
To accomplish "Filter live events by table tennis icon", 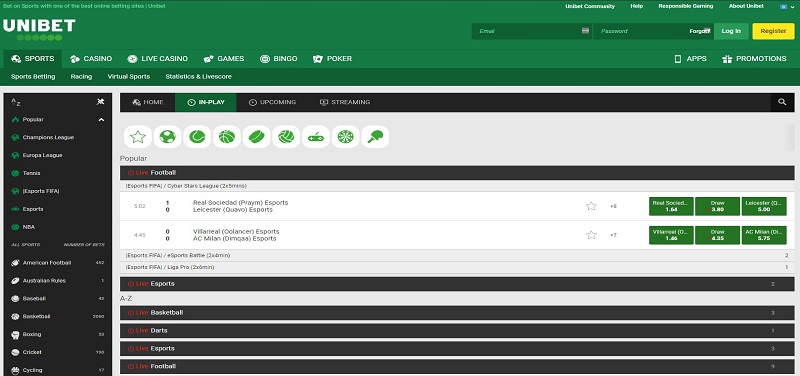I will click(x=375, y=137).
